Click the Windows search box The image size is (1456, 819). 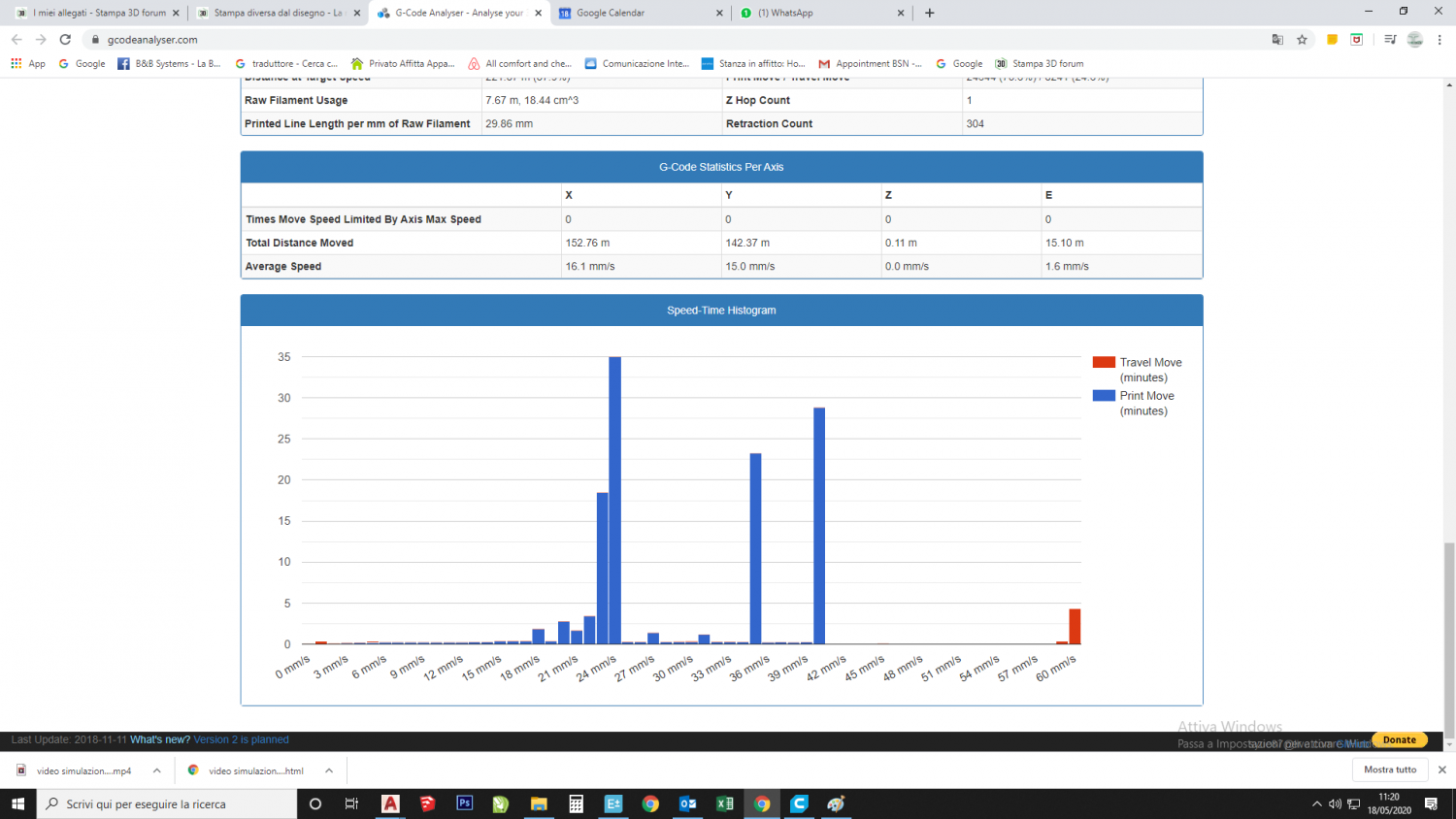(167, 803)
